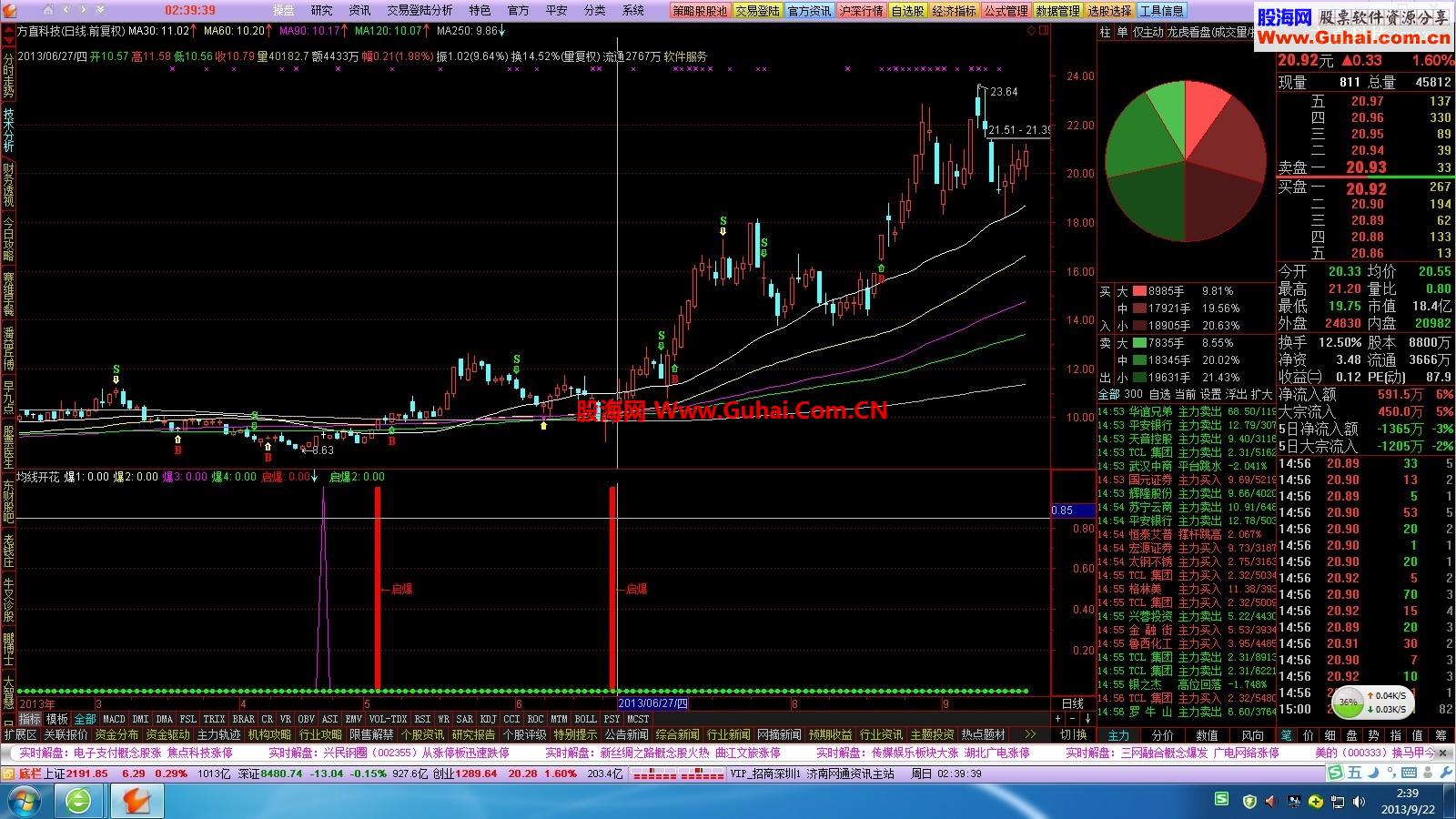
Task: Open the 特色 menu
Action: point(480,11)
